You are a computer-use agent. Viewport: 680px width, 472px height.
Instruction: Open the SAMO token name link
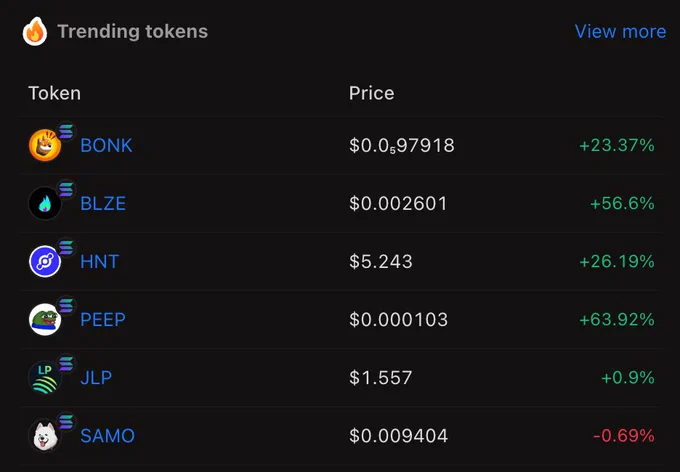[x=108, y=436]
